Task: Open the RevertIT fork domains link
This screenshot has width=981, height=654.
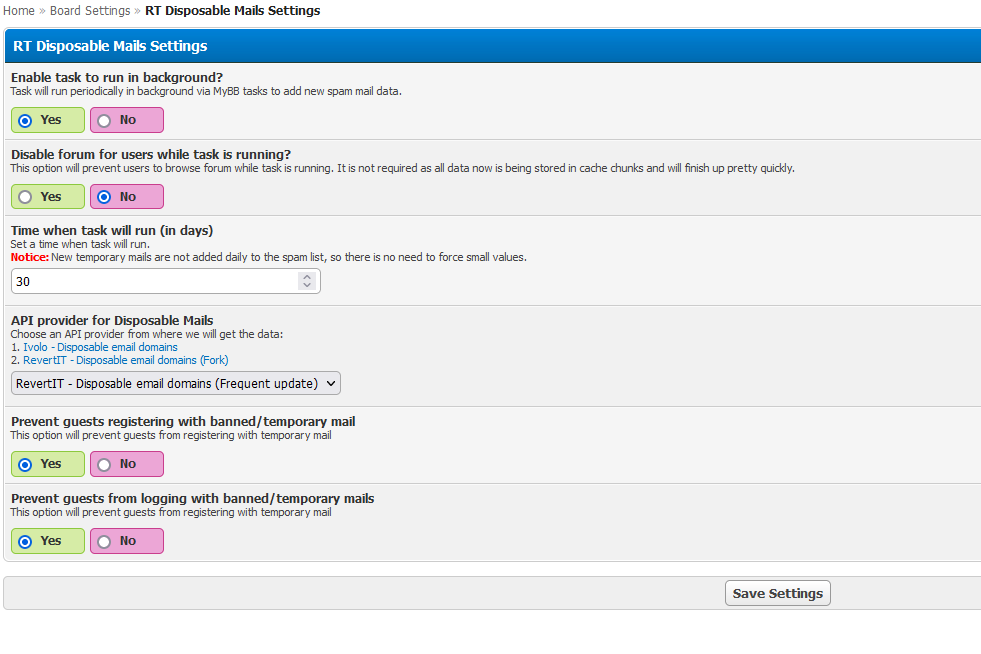Action: [x=125, y=360]
